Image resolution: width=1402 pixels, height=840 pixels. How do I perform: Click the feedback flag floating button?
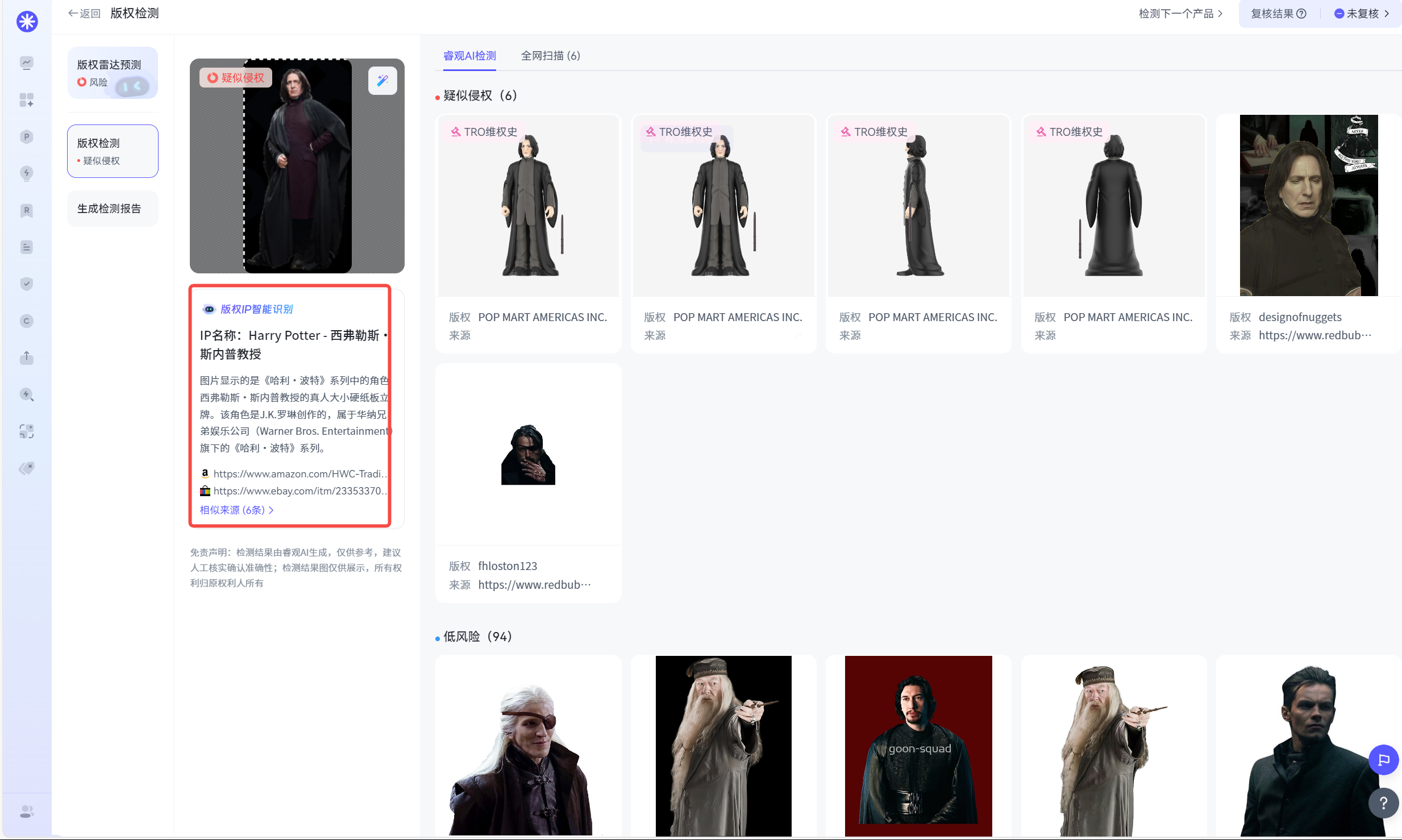click(x=1383, y=760)
